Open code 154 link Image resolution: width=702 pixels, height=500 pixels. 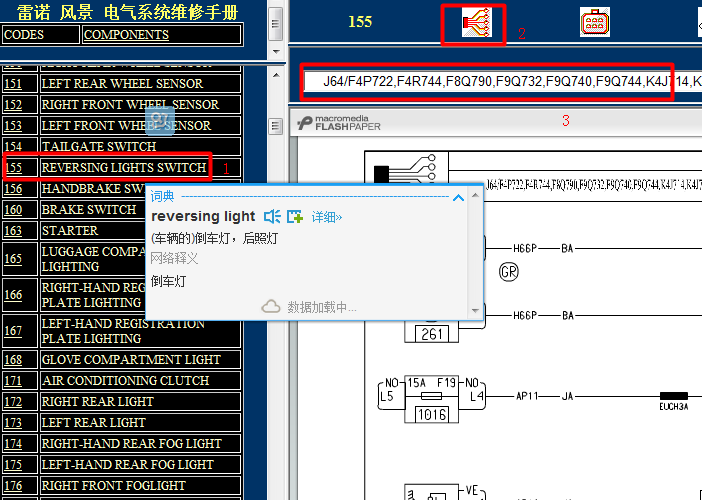point(13,147)
